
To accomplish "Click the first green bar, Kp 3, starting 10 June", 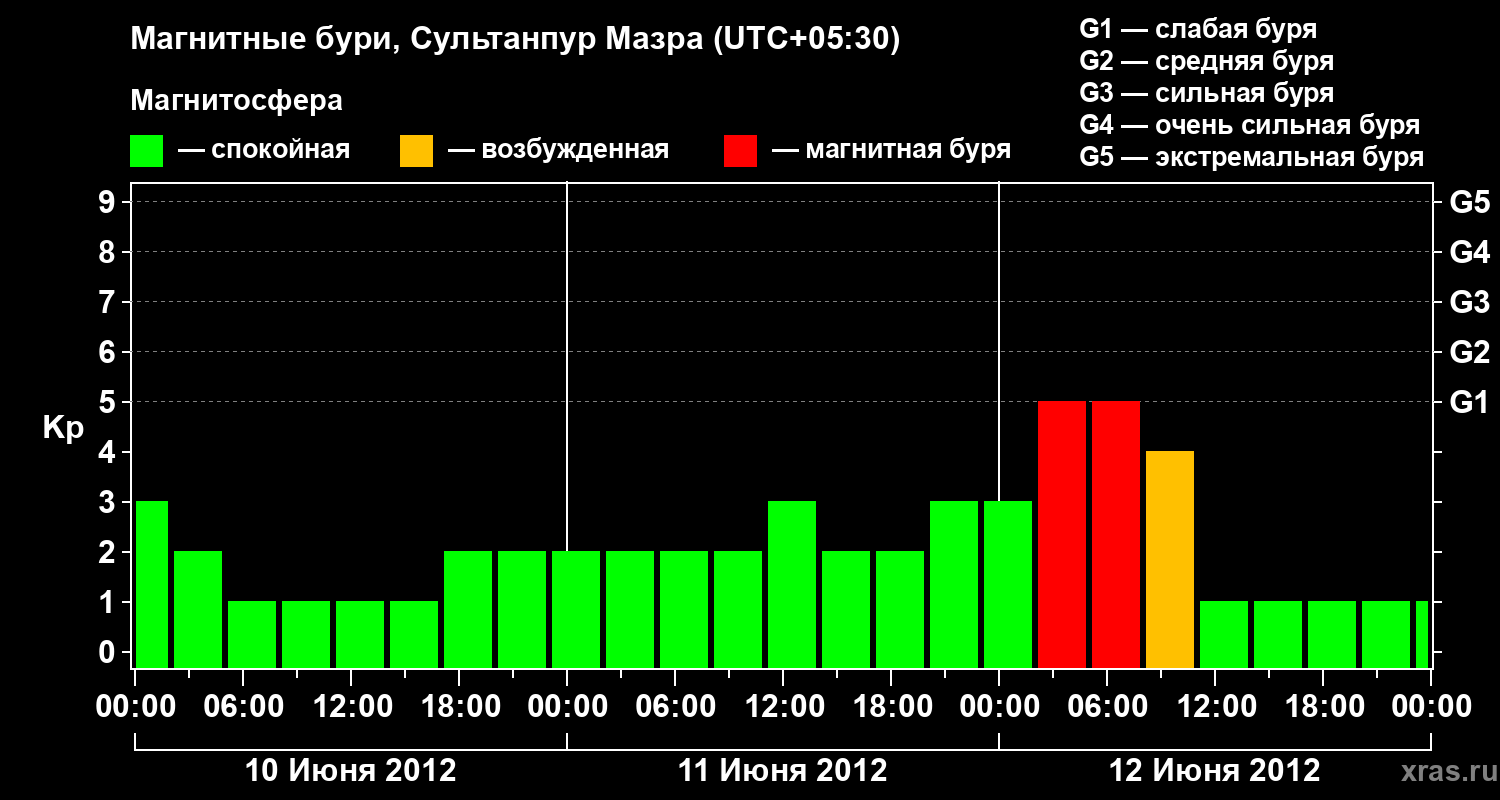I will point(152,585).
